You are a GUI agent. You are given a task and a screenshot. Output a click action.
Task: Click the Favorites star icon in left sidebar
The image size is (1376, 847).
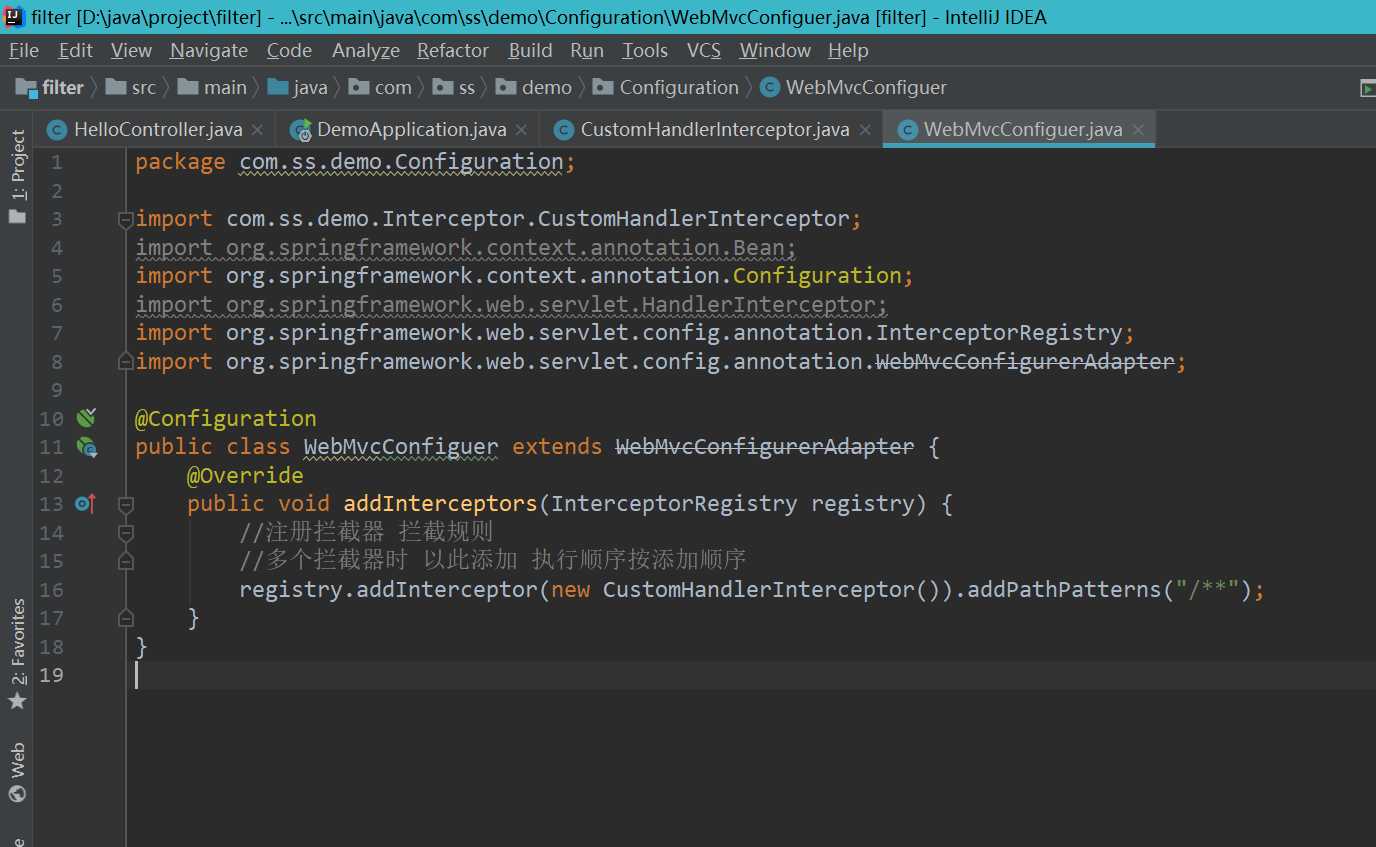[17, 701]
